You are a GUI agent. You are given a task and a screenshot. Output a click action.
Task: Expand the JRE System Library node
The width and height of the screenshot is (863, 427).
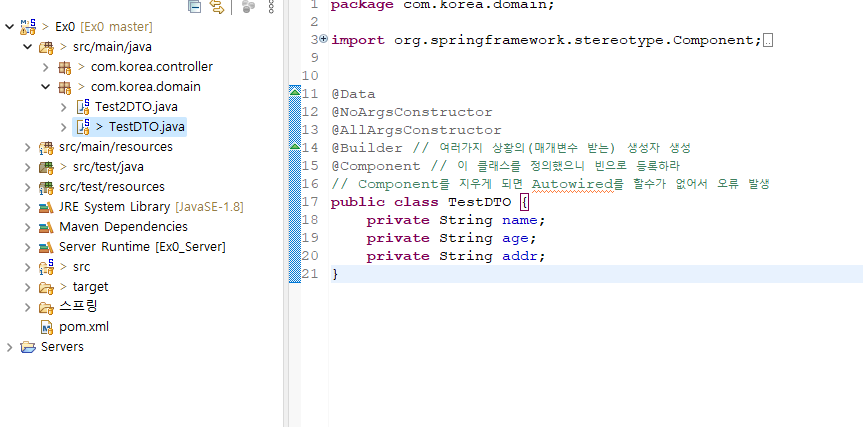click(28, 207)
